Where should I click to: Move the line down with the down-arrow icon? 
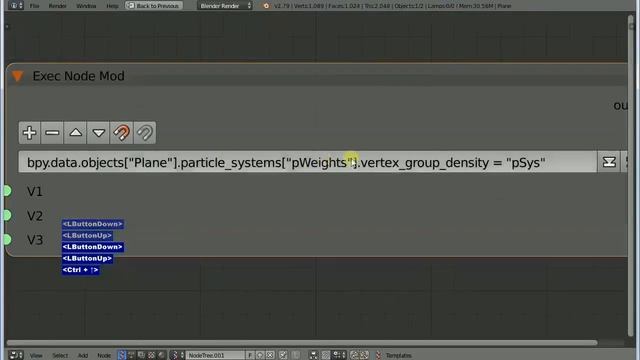point(98,133)
